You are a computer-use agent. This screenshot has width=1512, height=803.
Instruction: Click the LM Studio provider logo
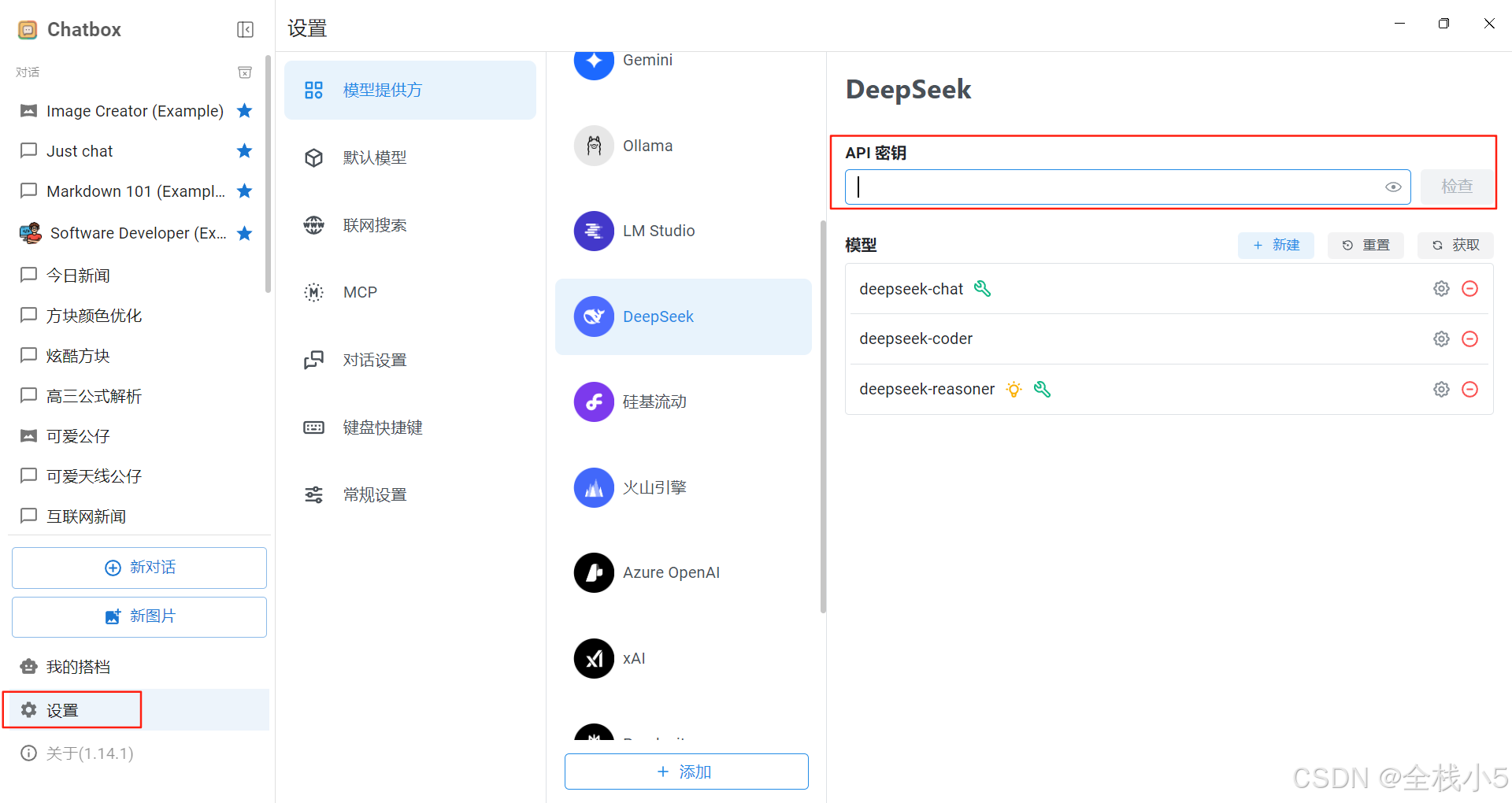pos(594,231)
